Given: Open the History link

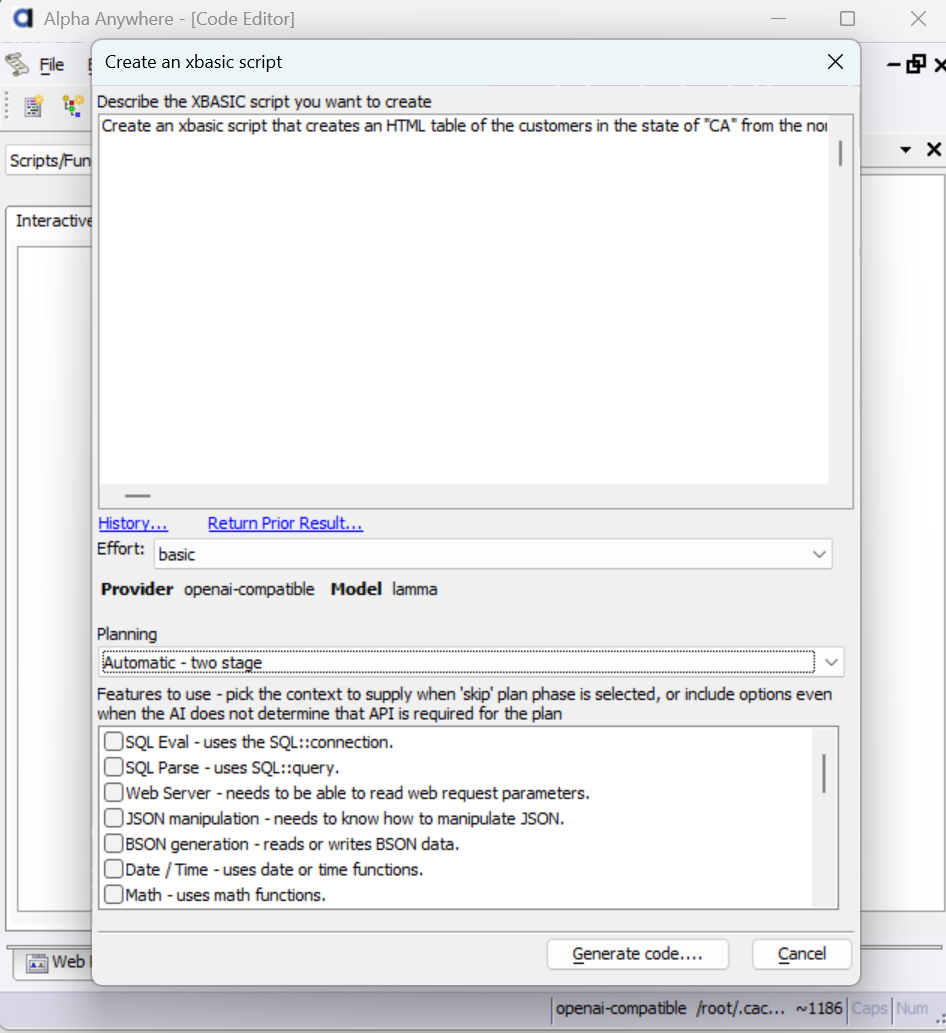Looking at the screenshot, I should (x=133, y=523).
